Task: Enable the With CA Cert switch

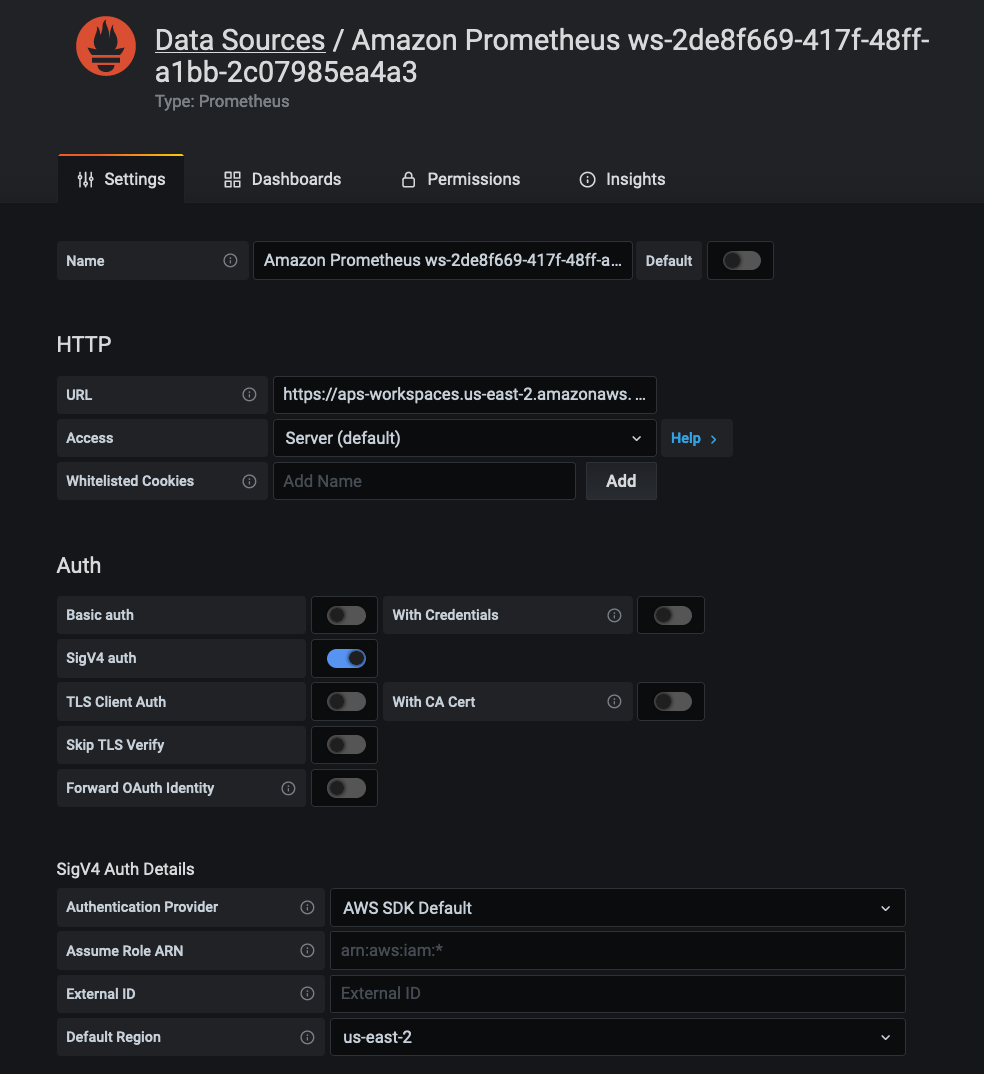Action: pyautogui.click(x=672, y=701)
